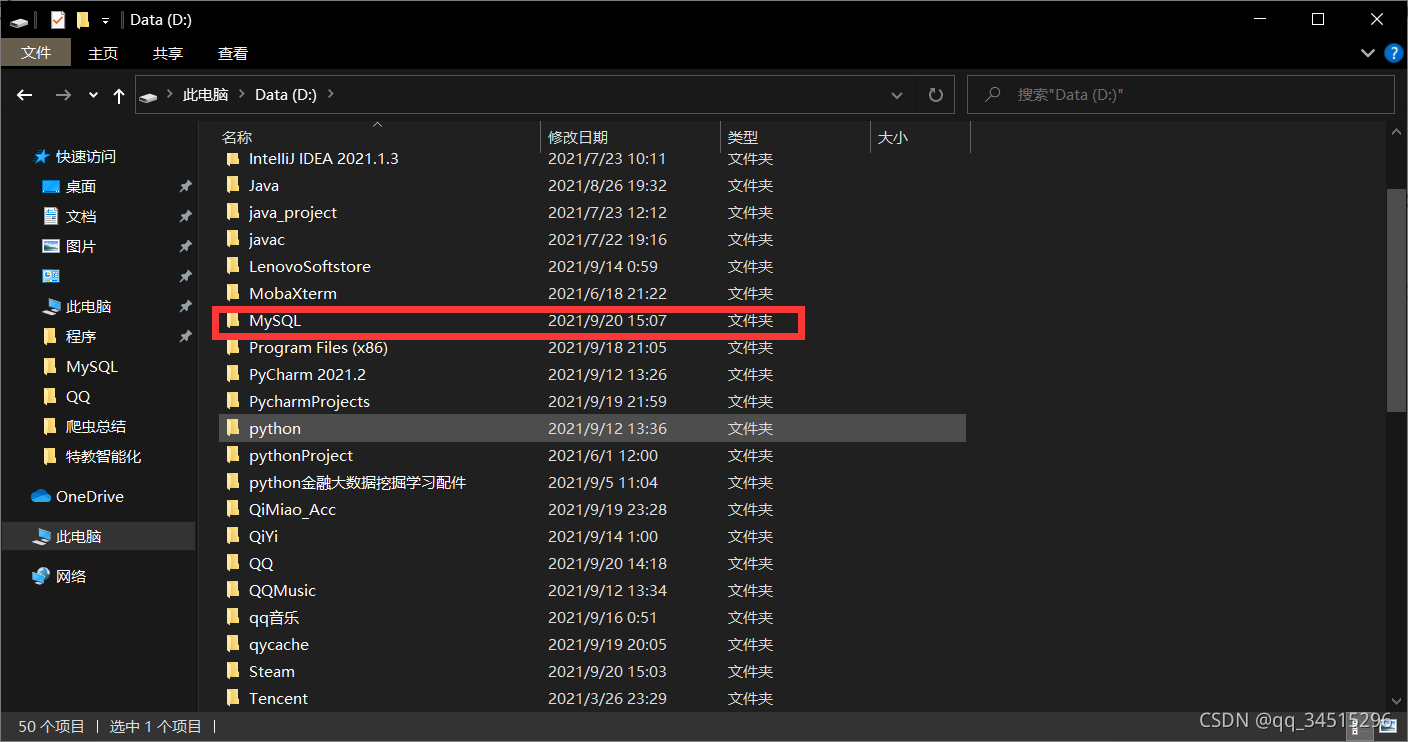Click the New Folder icon in title bar
This screenshot has width=1408, height=742.
click(x=83, y=20)
